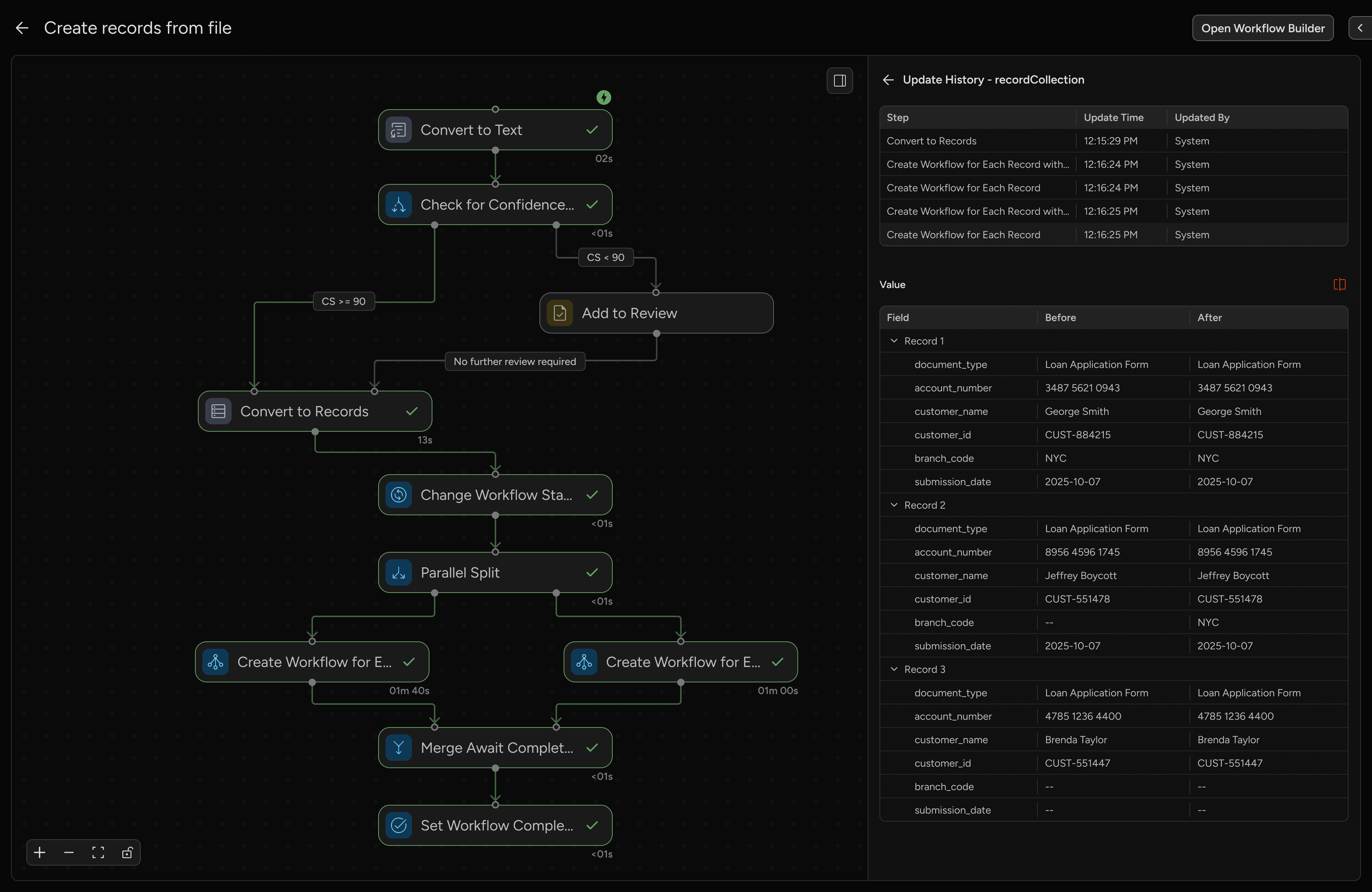Click the green lightning trigger icon
The height and width of the screenshot is (892, 1372).
[x=604, y=97]
